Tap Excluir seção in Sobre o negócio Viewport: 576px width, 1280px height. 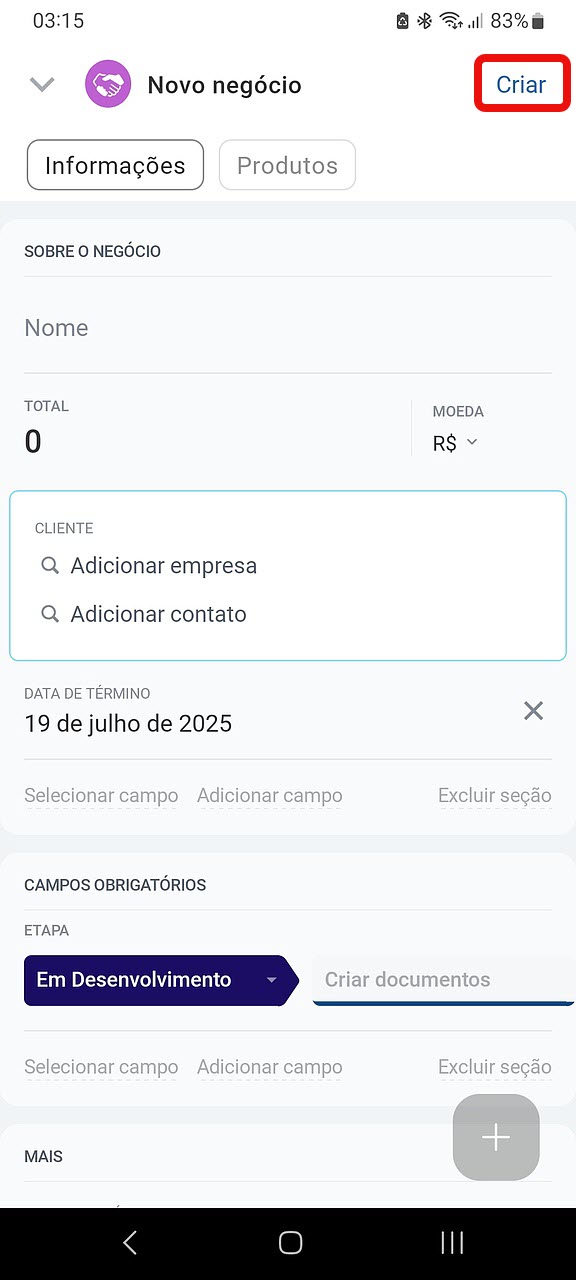[x=495, y=796]
